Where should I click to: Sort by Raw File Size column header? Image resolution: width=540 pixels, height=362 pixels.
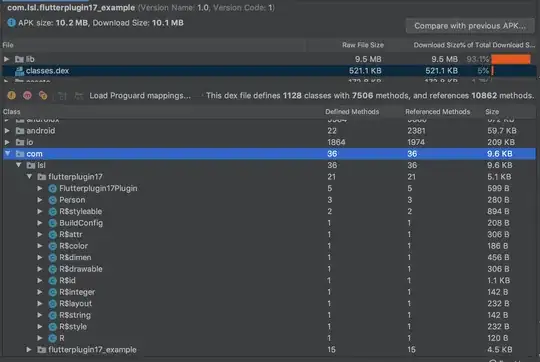coord(363,45)
